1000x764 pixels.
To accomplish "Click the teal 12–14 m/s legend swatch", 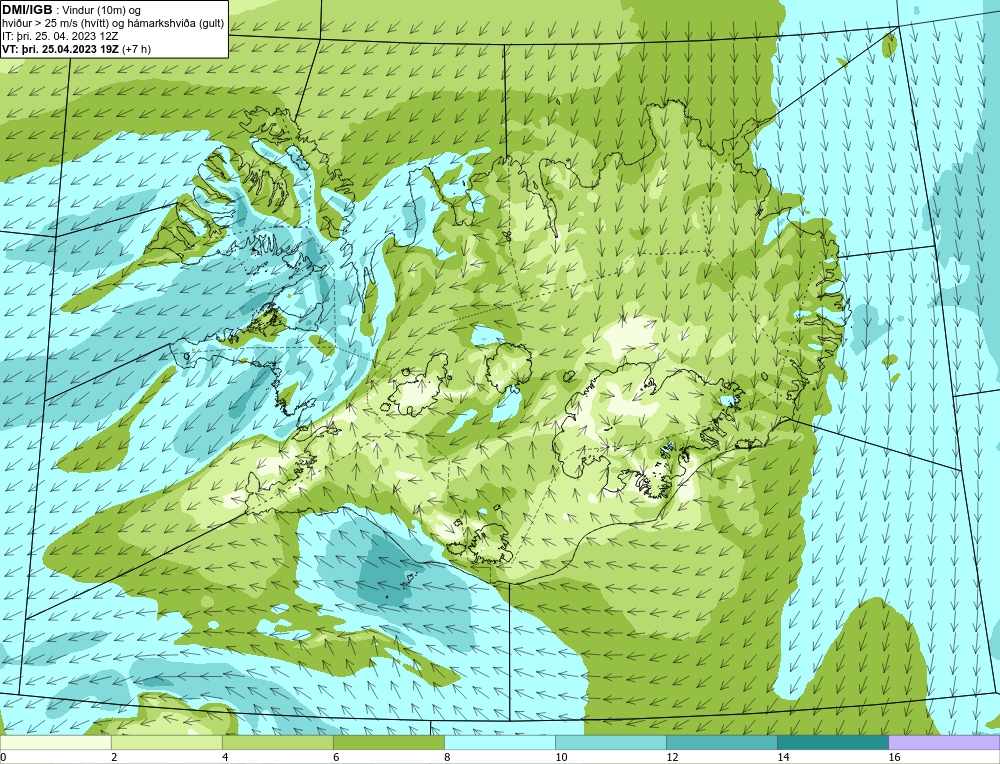I will [722, 742].
